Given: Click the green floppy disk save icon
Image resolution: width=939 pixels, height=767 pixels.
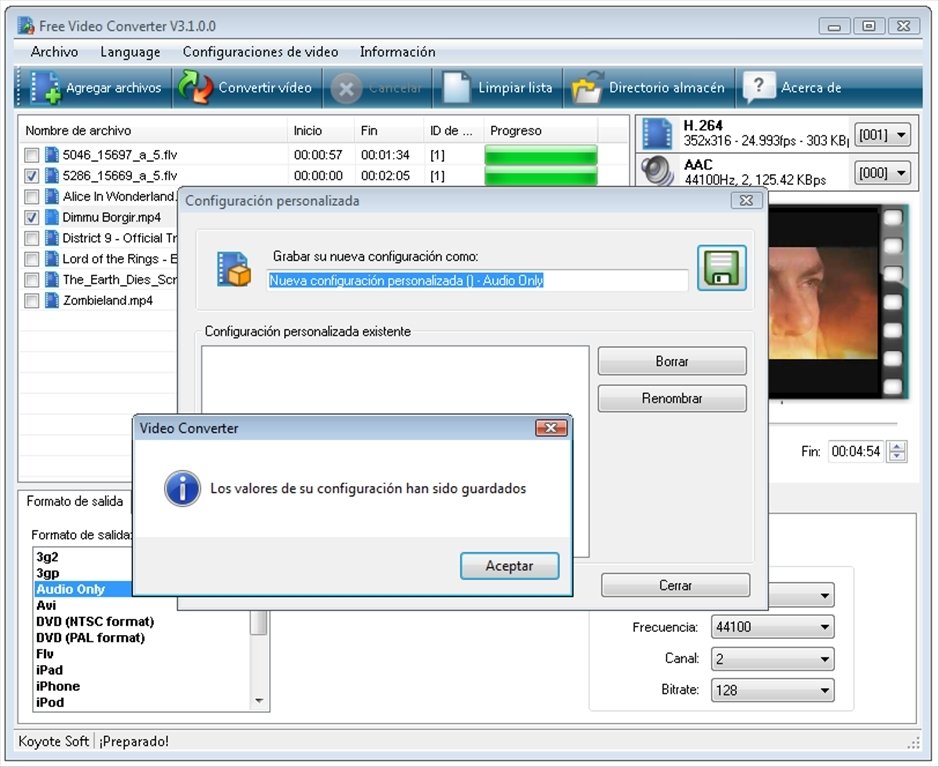Looking at the screenshot, I should pos(722,268).
